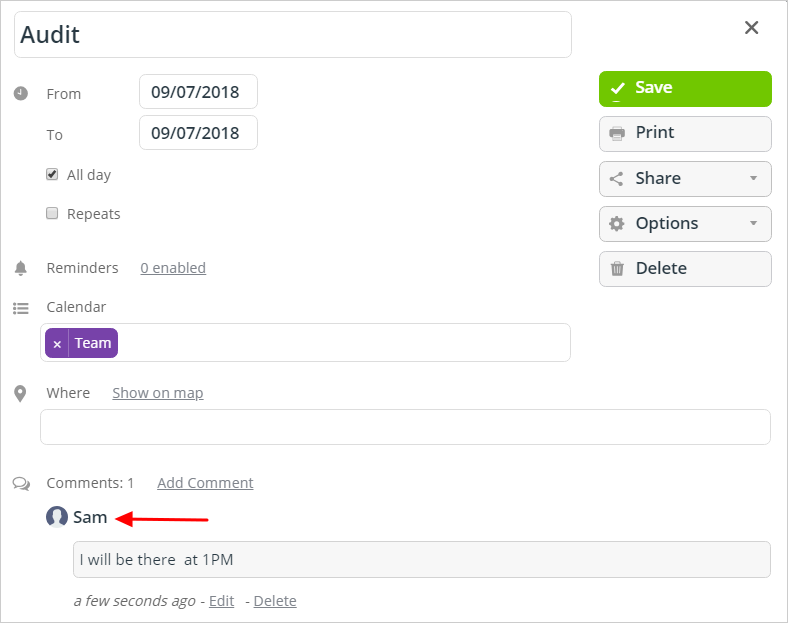The height and width of the screenshot is (623, 788).
Task: Click the empty Where location field
Action: (405, 427)
